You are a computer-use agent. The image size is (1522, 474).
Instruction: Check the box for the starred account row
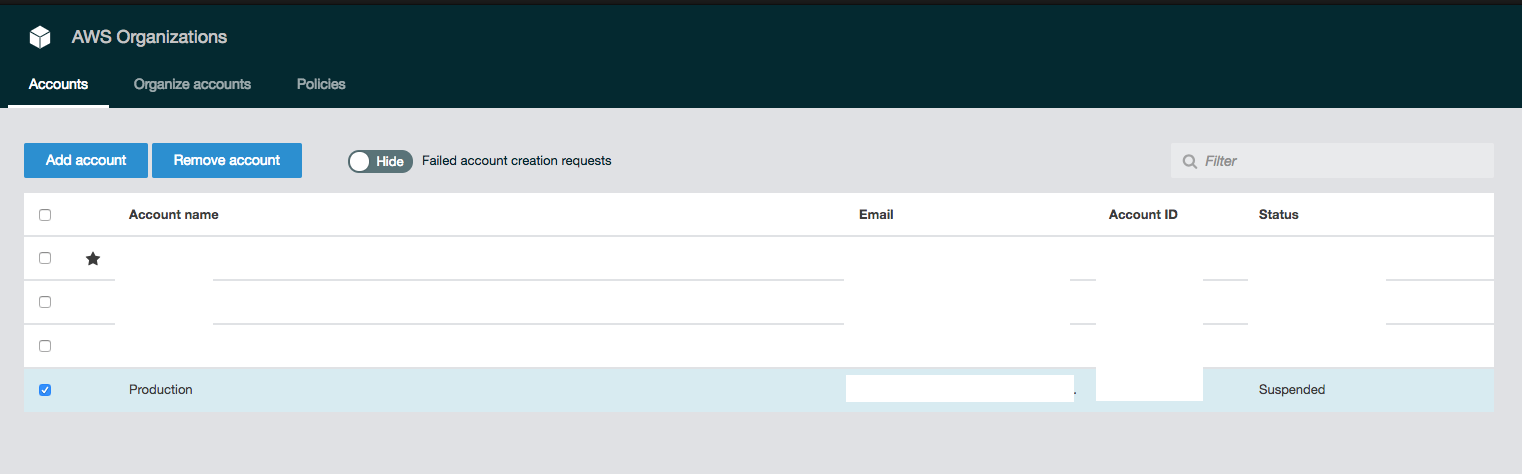click(x=45, y=258)
